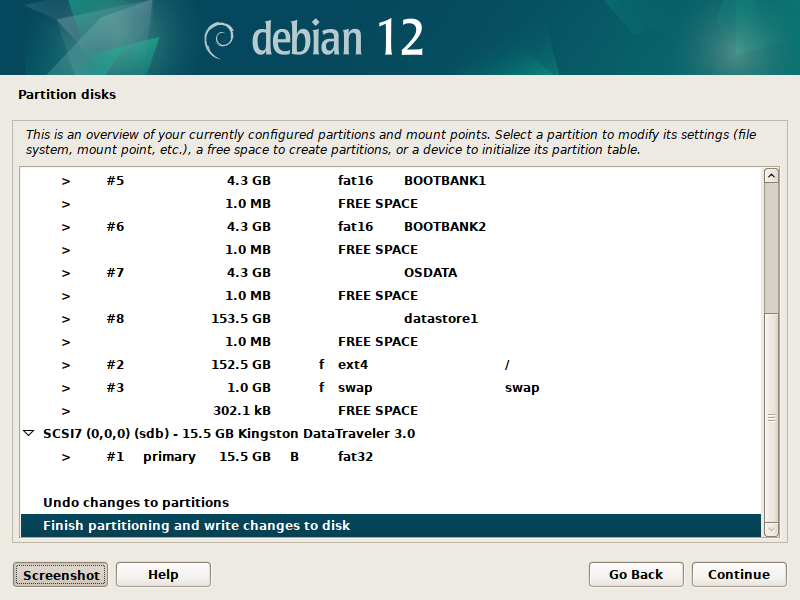Click the fat32 filesystem label

(355, 457)
